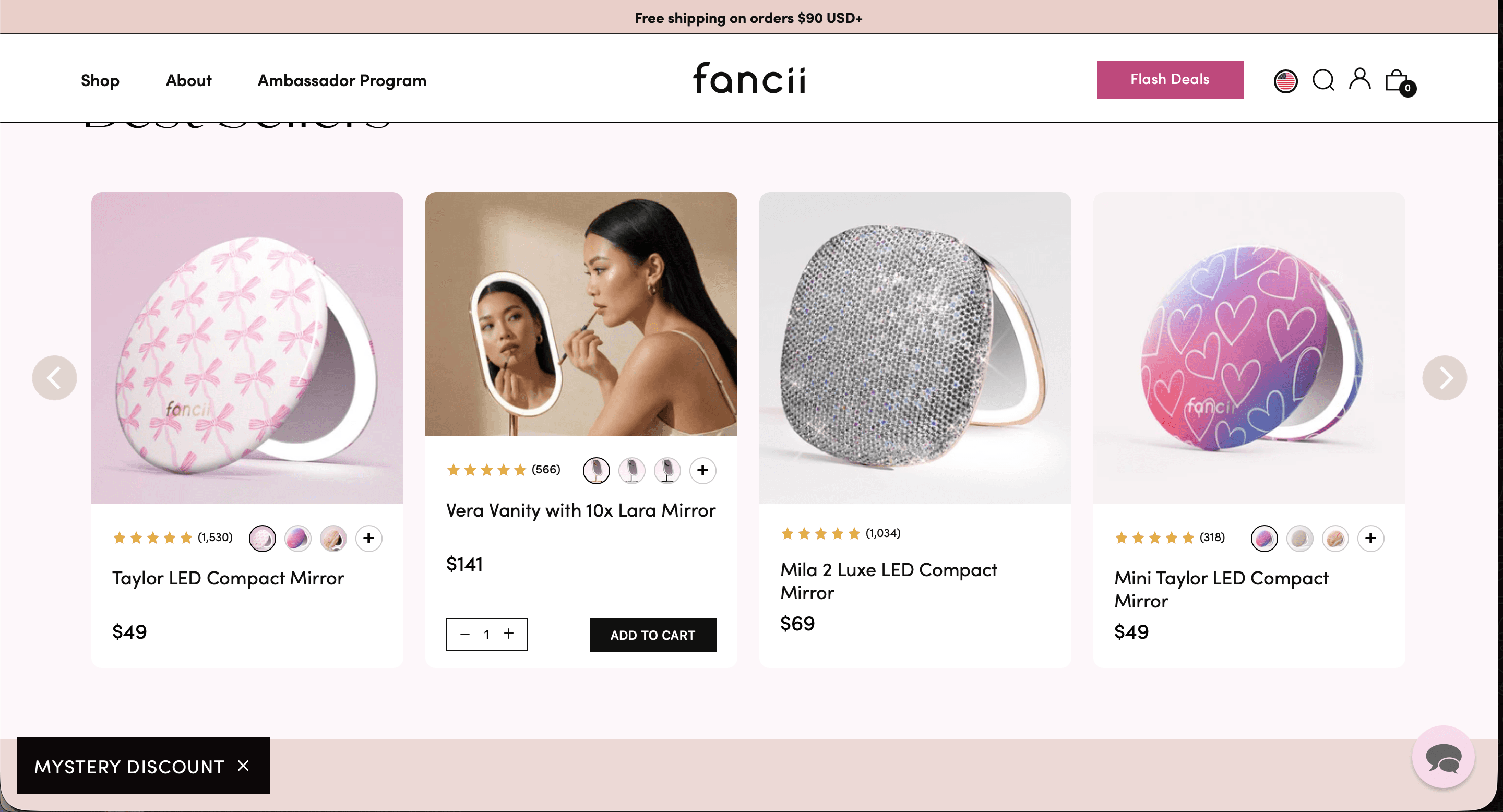Image resolution: width=1503 pixels, height=812 pixels.
Task: Select purple gradient swatch for Taylor LED Compact Mirror
Action: click(297, 538)
